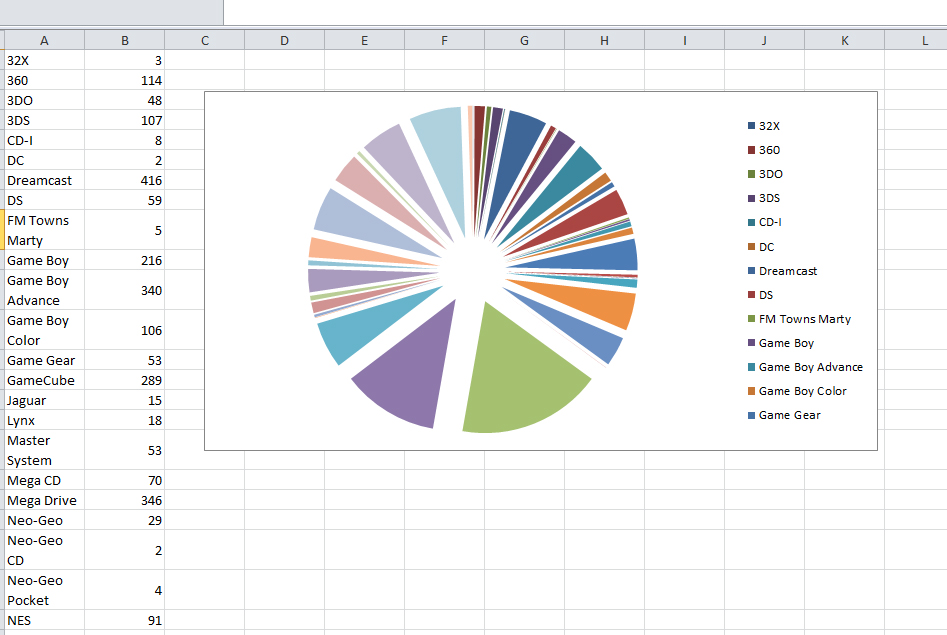The height and width of the screenshot is (635, 947).
Task: Click the Game Boy Color cell
Action: 44,330
